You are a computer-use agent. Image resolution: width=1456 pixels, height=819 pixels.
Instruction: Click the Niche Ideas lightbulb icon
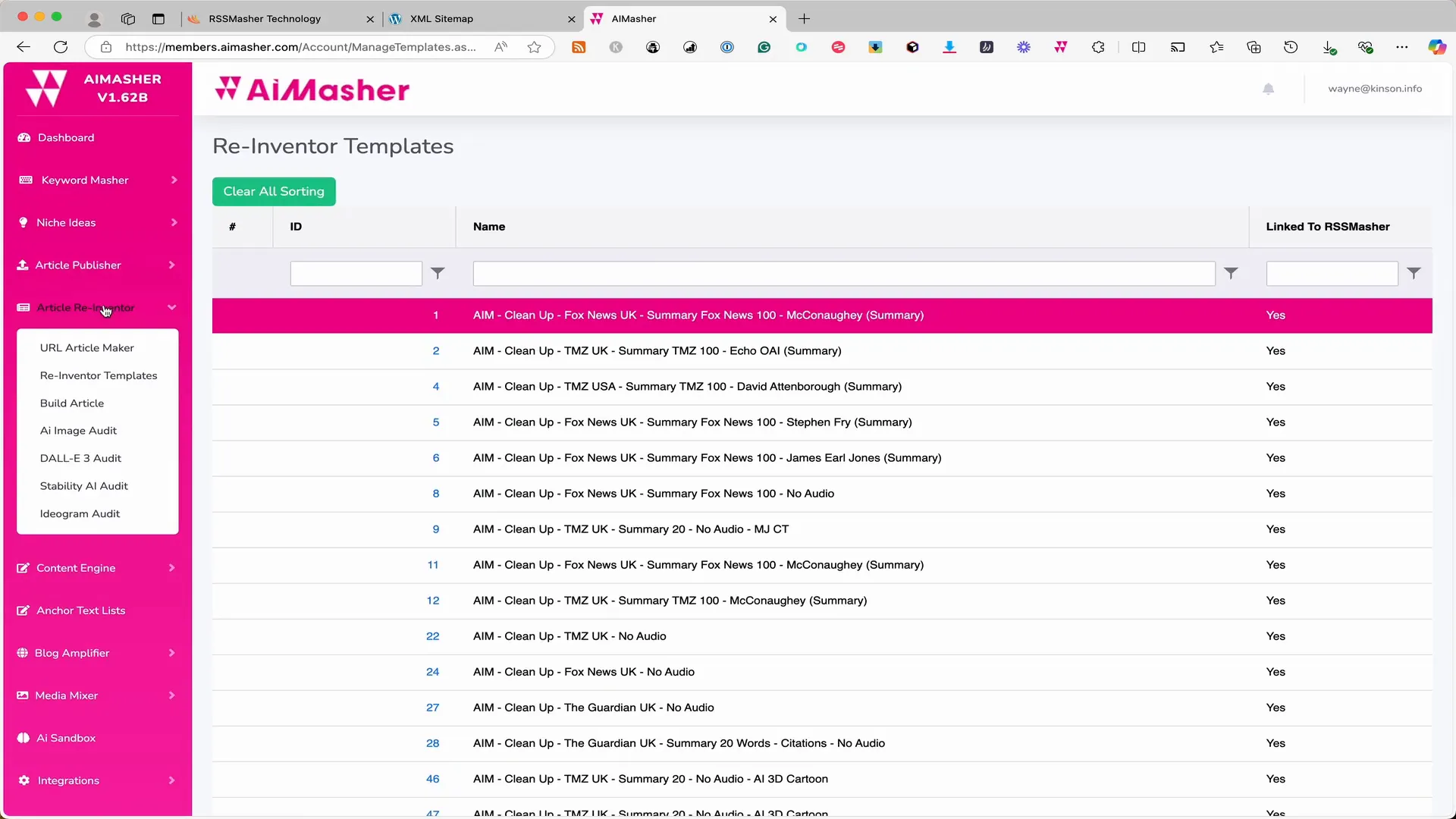[24, 222]
